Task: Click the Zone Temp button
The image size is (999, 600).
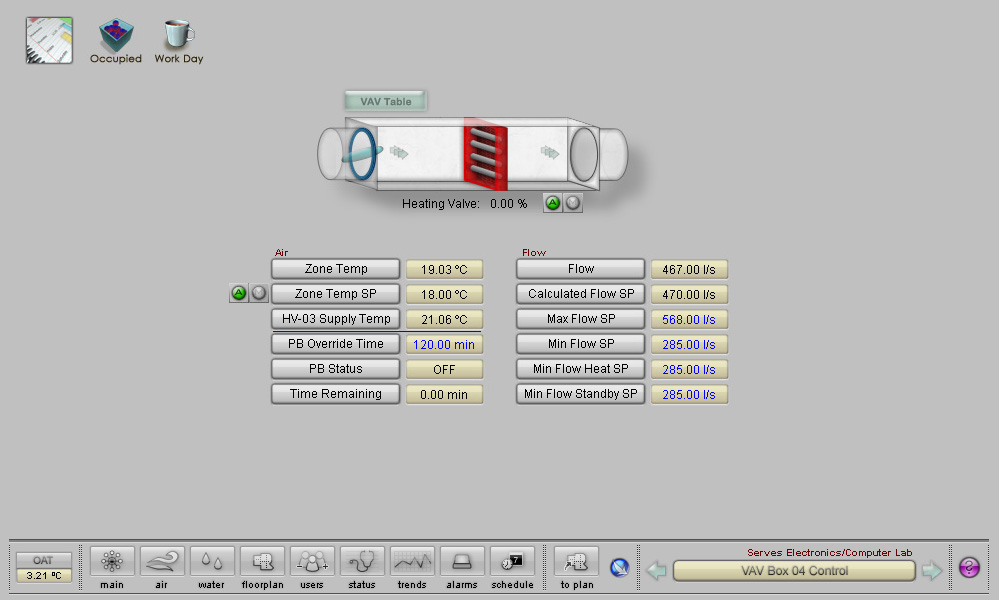Action: coord(336,269)
